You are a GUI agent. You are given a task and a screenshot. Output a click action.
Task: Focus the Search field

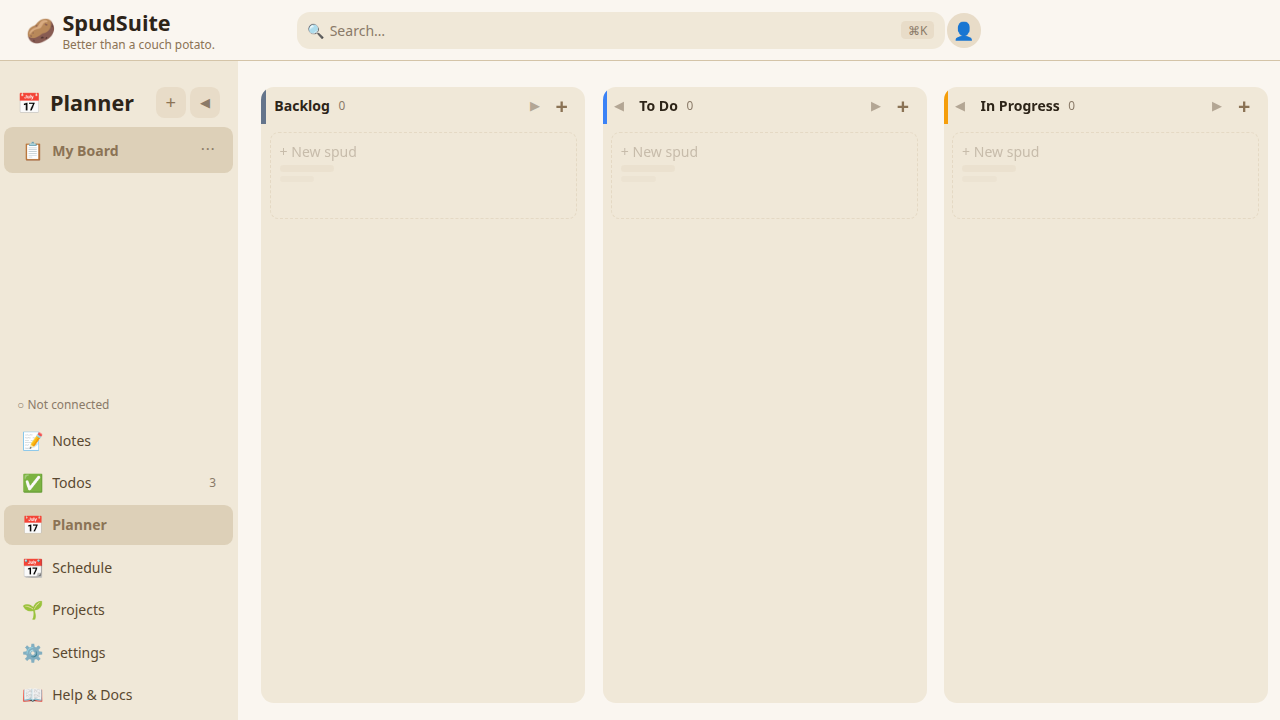(621, 31)
